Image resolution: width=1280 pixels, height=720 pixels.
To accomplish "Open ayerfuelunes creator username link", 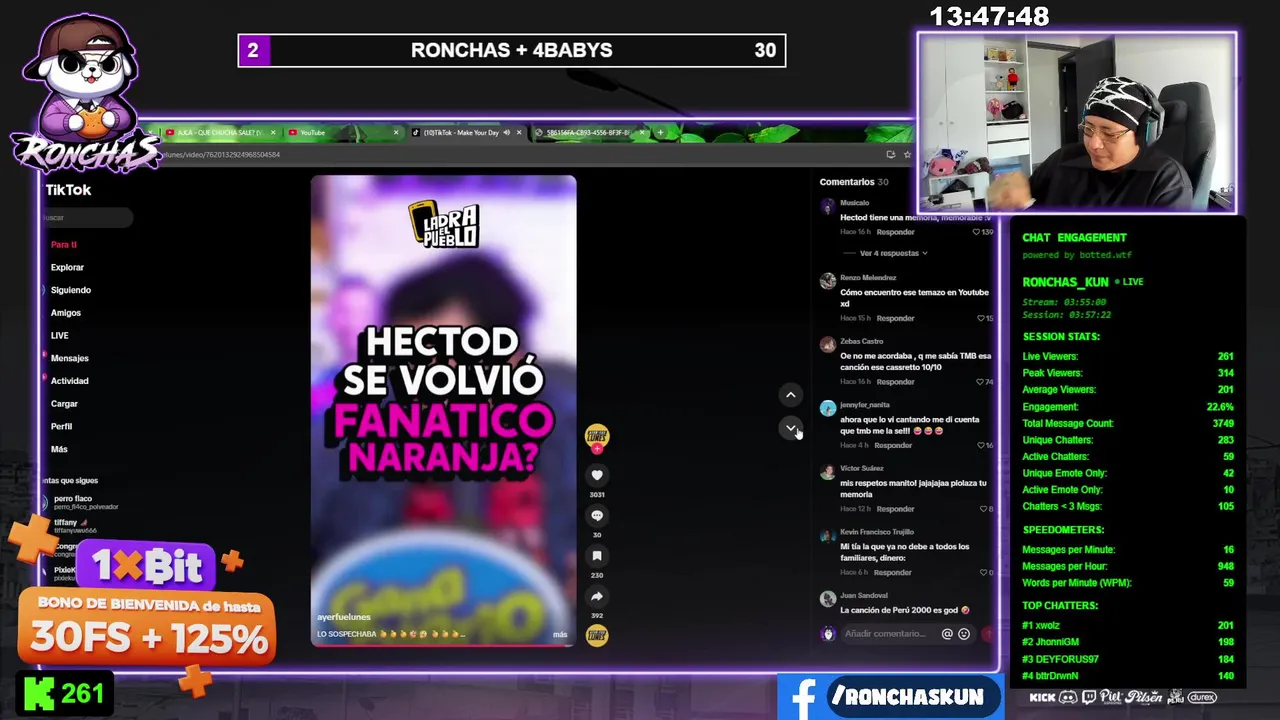I will 344,617.
